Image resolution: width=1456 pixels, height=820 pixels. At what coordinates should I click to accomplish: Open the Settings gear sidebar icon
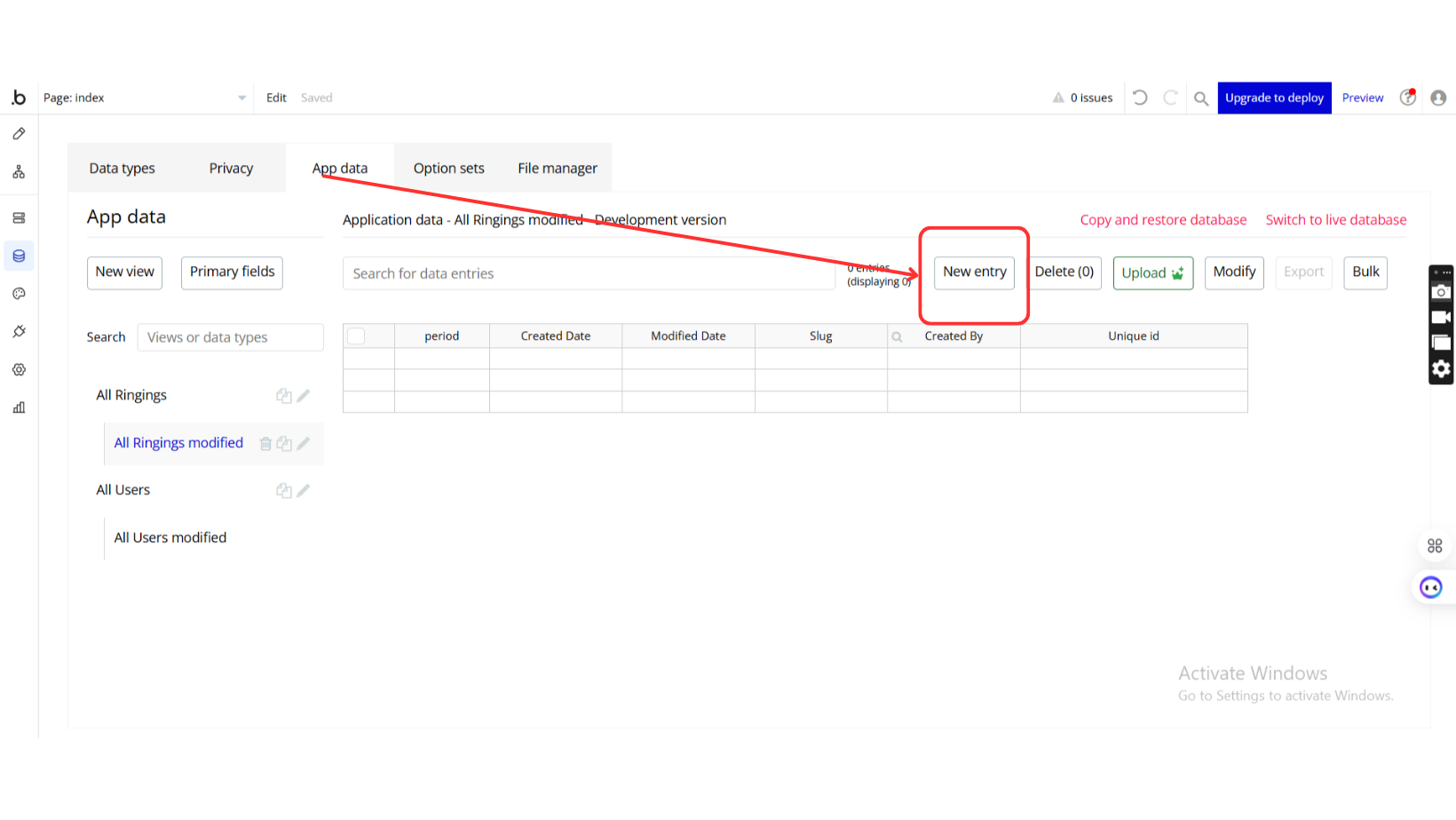click(19, 370)
